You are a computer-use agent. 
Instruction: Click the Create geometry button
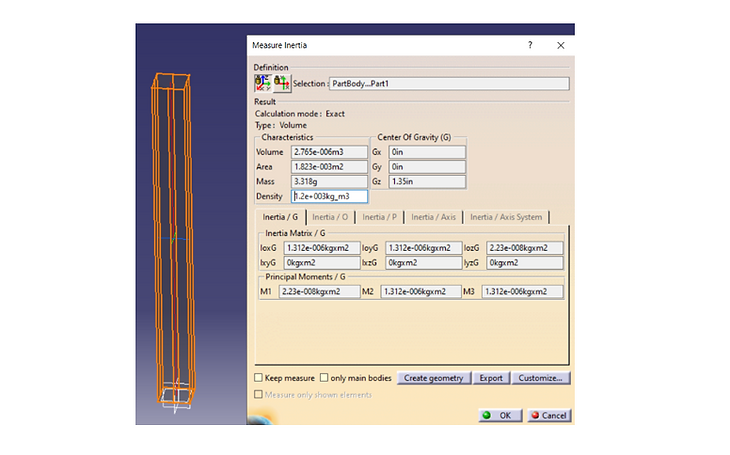point(434,378)
